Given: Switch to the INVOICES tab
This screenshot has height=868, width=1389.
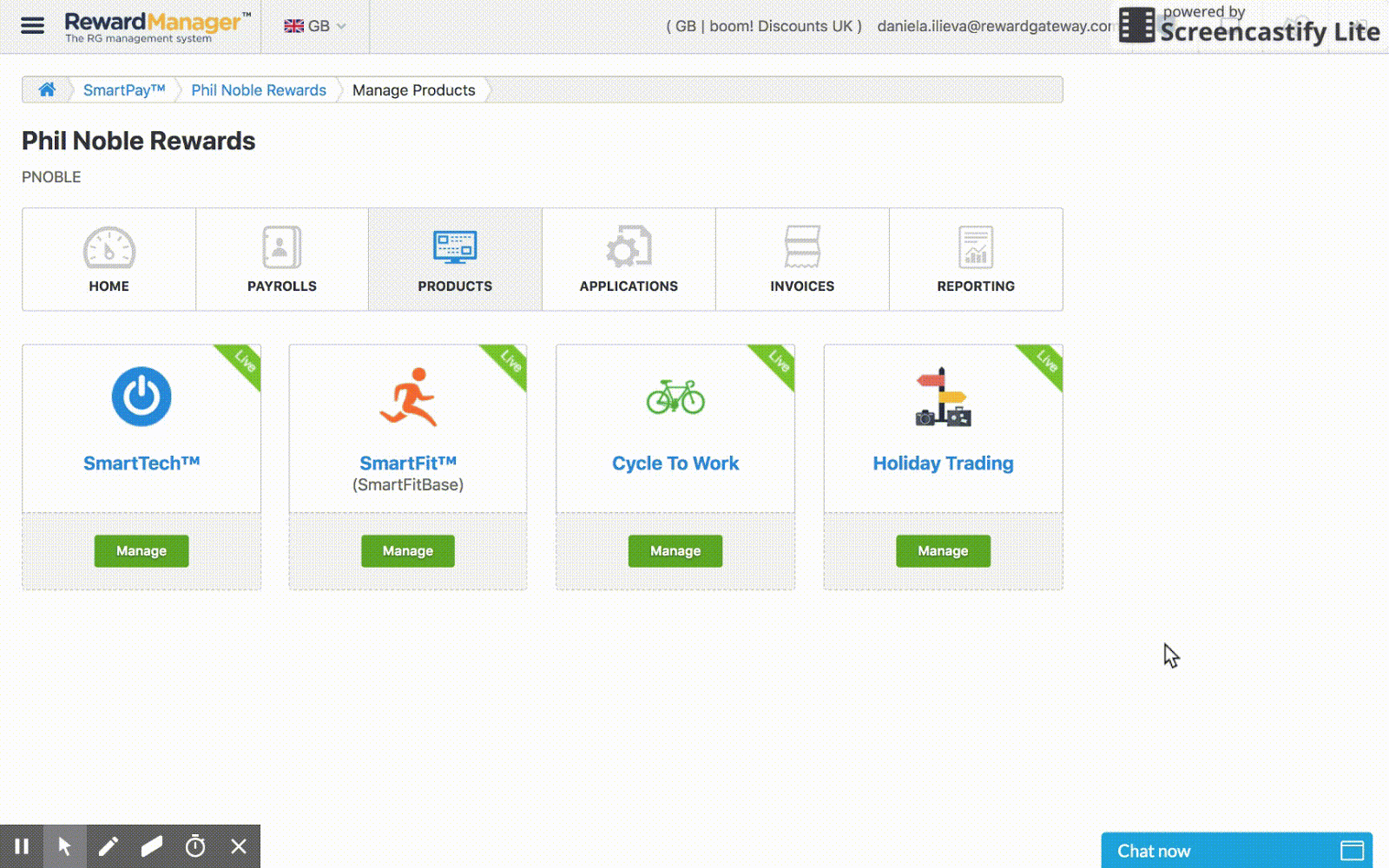Looking at the screenshot, I should tap(802, 259).
